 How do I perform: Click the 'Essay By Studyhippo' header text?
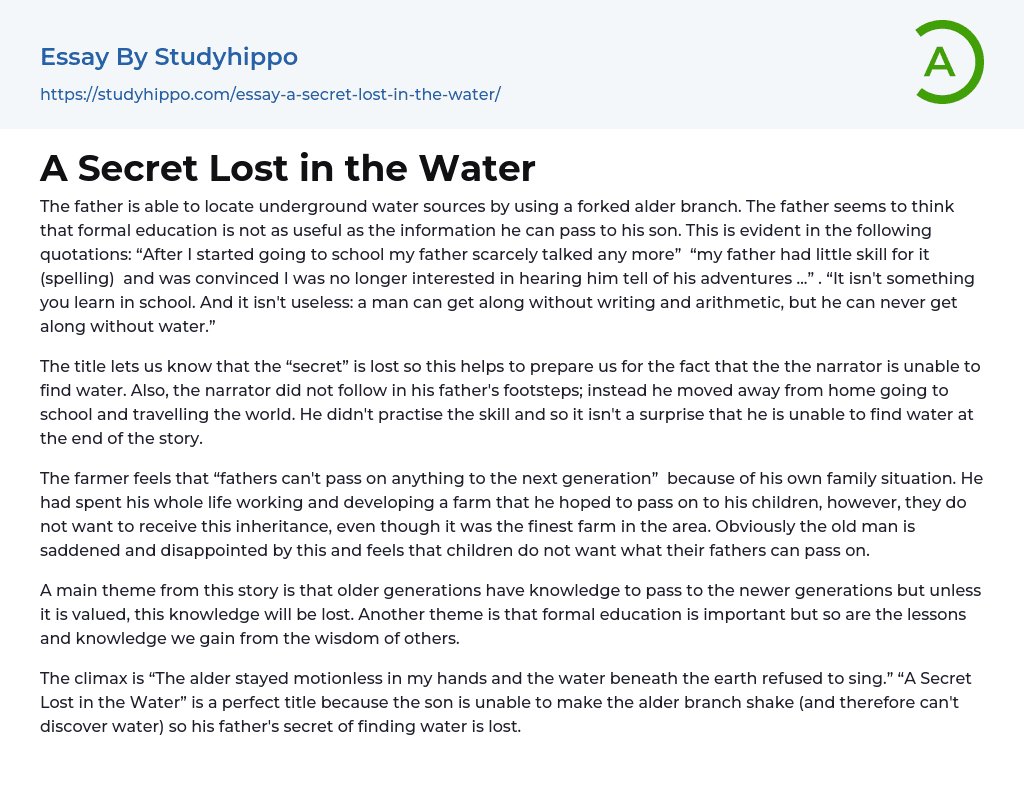point(169,57)
